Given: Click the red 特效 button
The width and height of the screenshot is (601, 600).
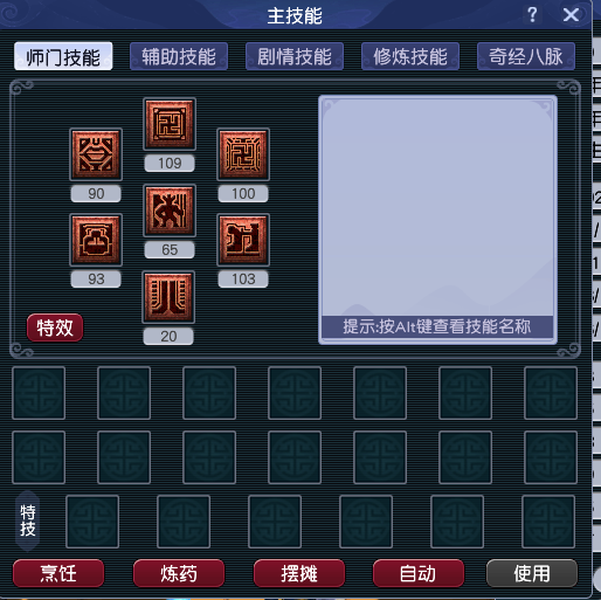Looking at the screenshot, I should 55,328.
